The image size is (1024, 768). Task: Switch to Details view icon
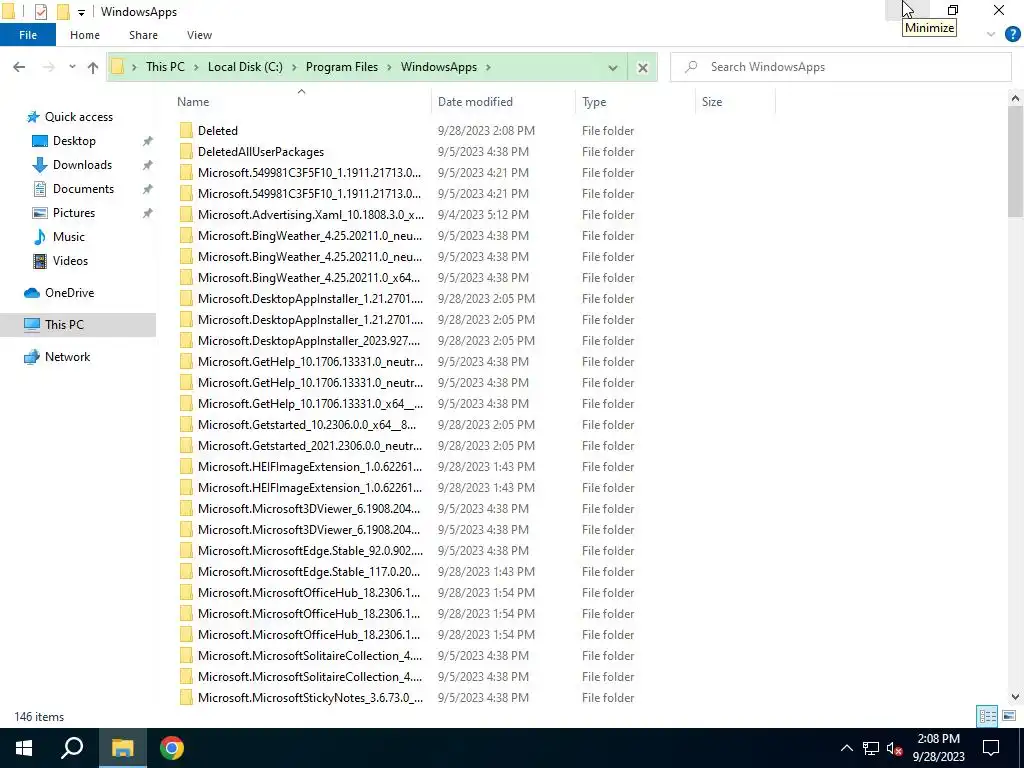[987, 716]
